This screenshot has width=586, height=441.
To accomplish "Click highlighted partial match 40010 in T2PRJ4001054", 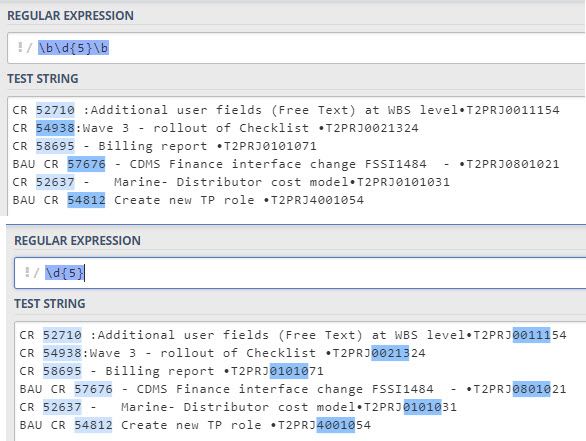I will click(336, 425).
